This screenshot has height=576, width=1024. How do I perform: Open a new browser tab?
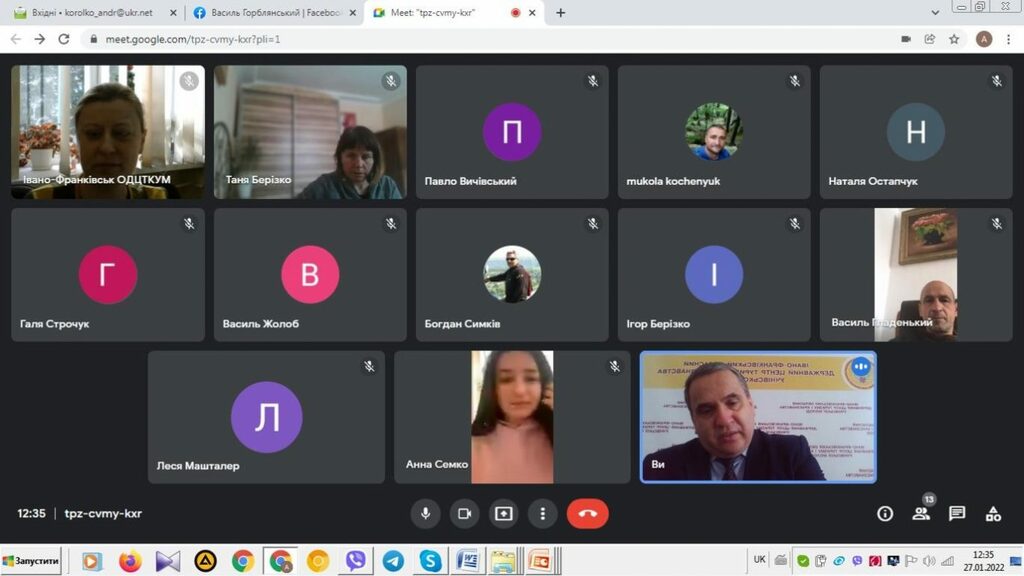[560, 13]
